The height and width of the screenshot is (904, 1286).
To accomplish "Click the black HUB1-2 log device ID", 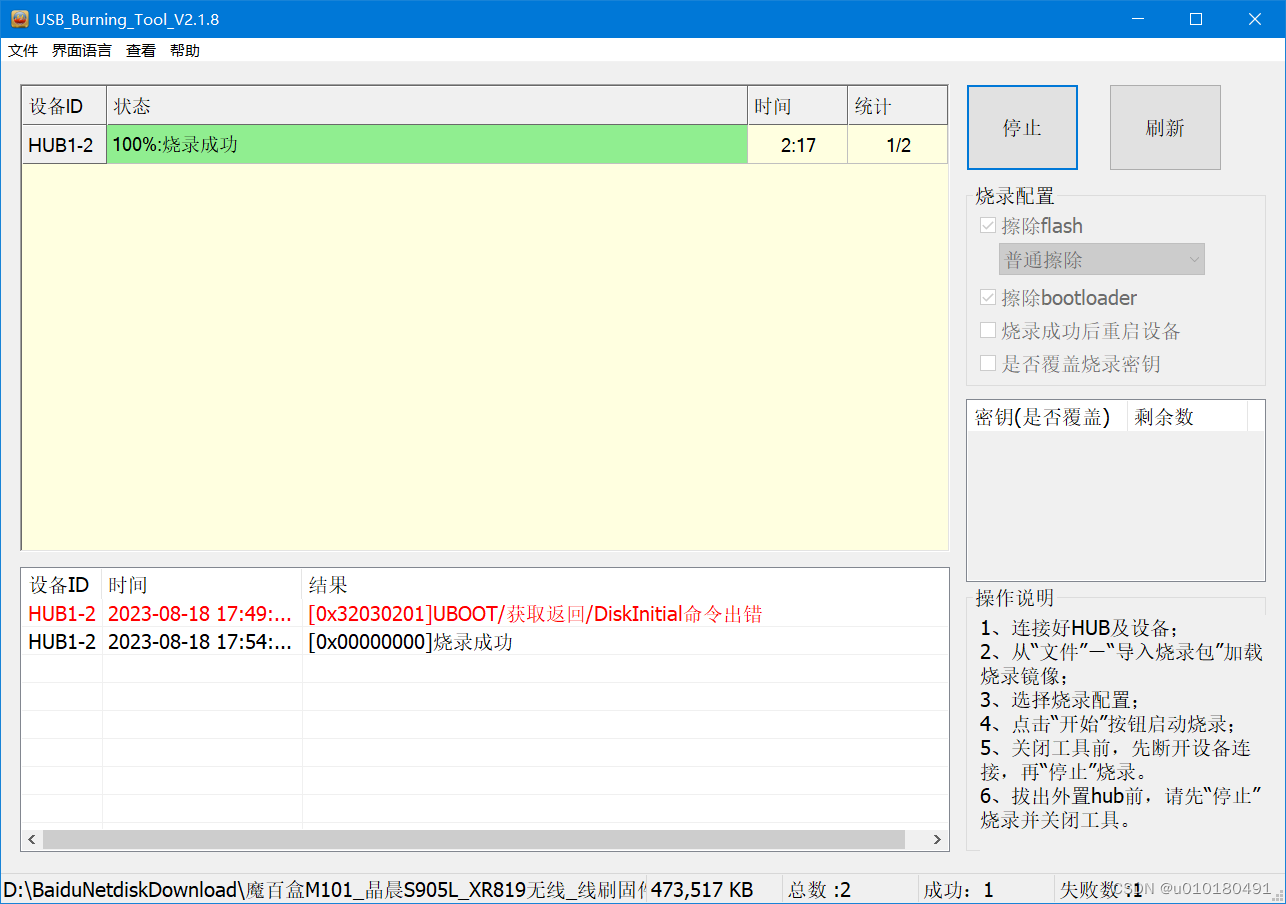I will 62,642.
